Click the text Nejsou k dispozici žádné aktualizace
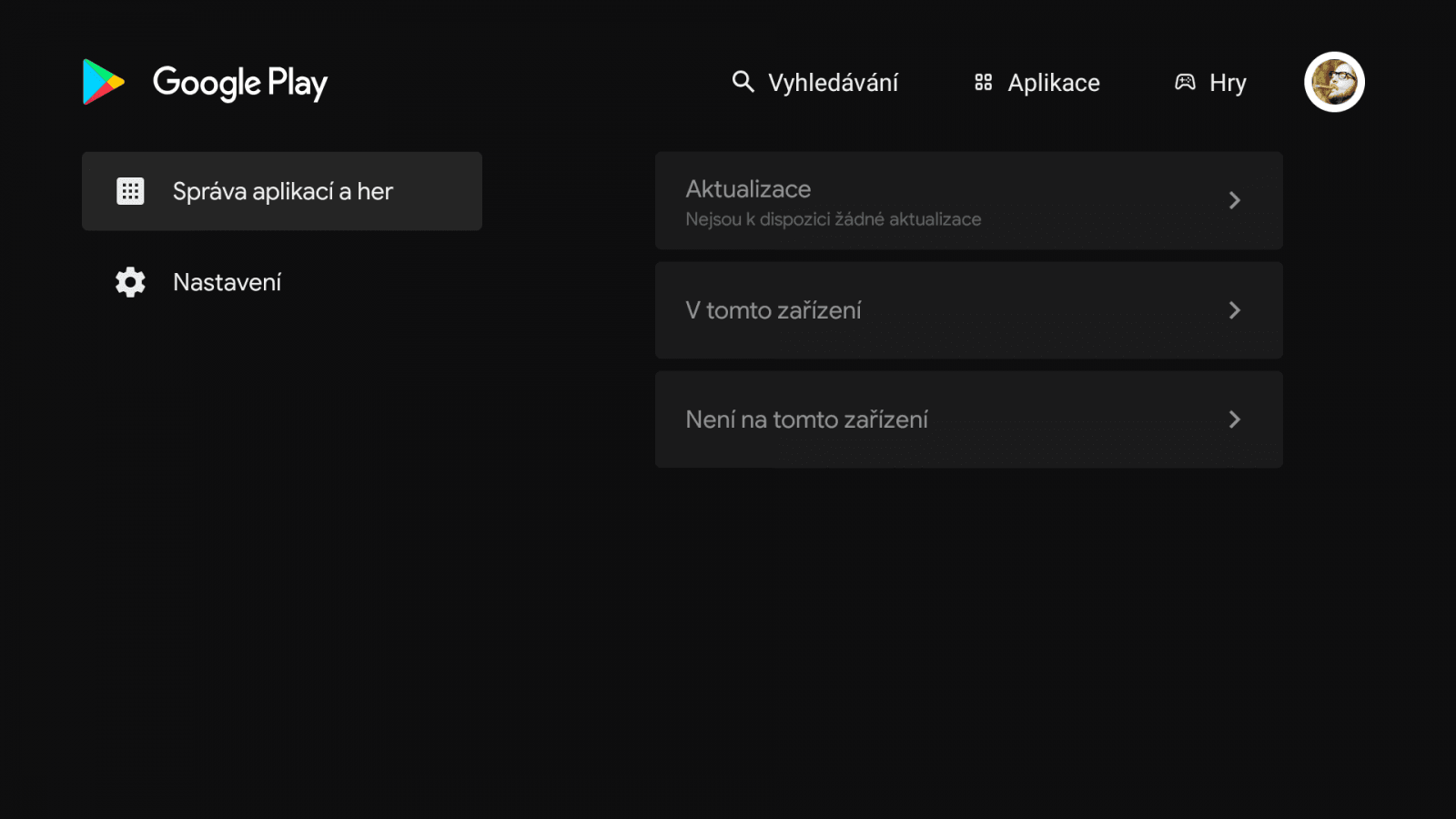This screenshot has height=819, width=1456. click(834, 219)
